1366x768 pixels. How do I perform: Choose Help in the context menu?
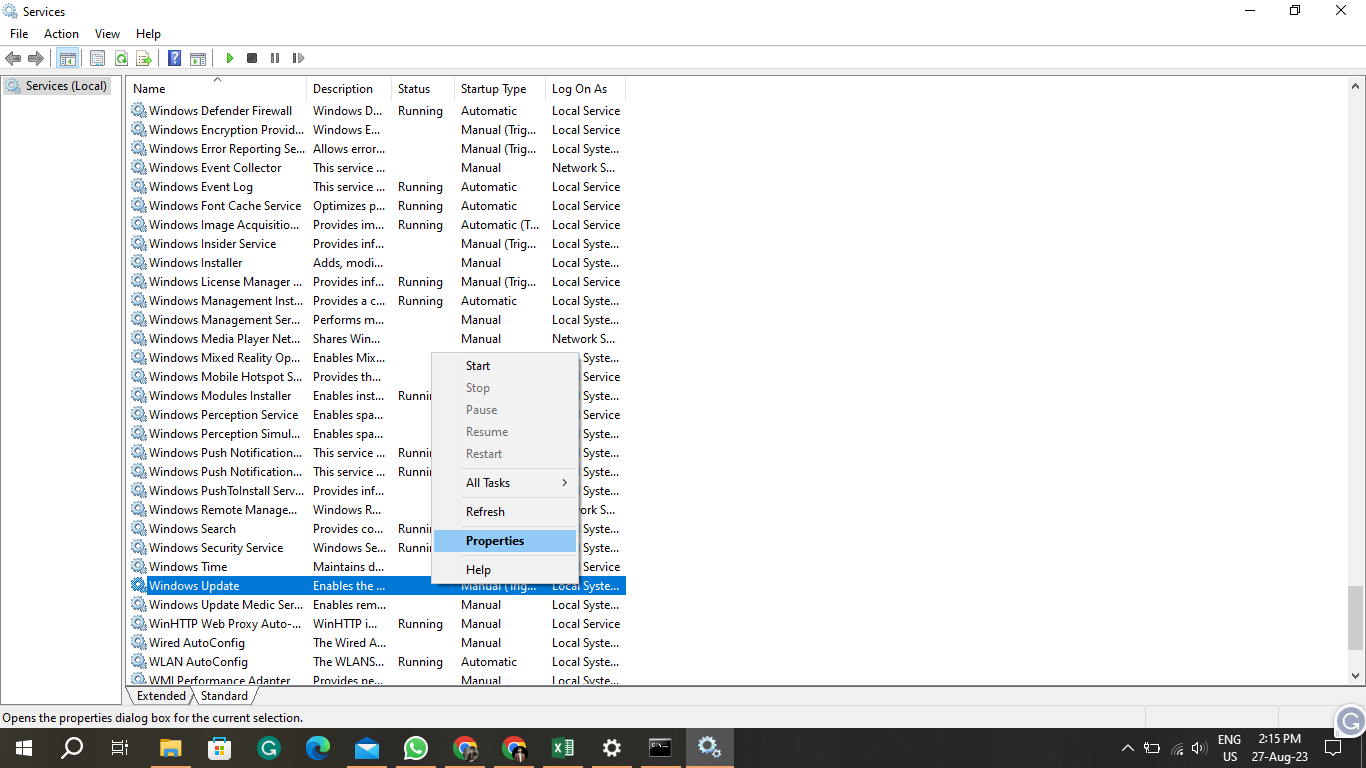point(505,570)
